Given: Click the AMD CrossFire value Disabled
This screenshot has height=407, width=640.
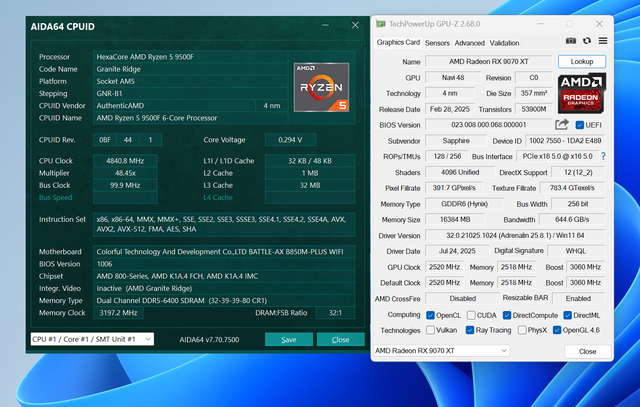Looking at the screenshot, I should click(x=462, y=298).
